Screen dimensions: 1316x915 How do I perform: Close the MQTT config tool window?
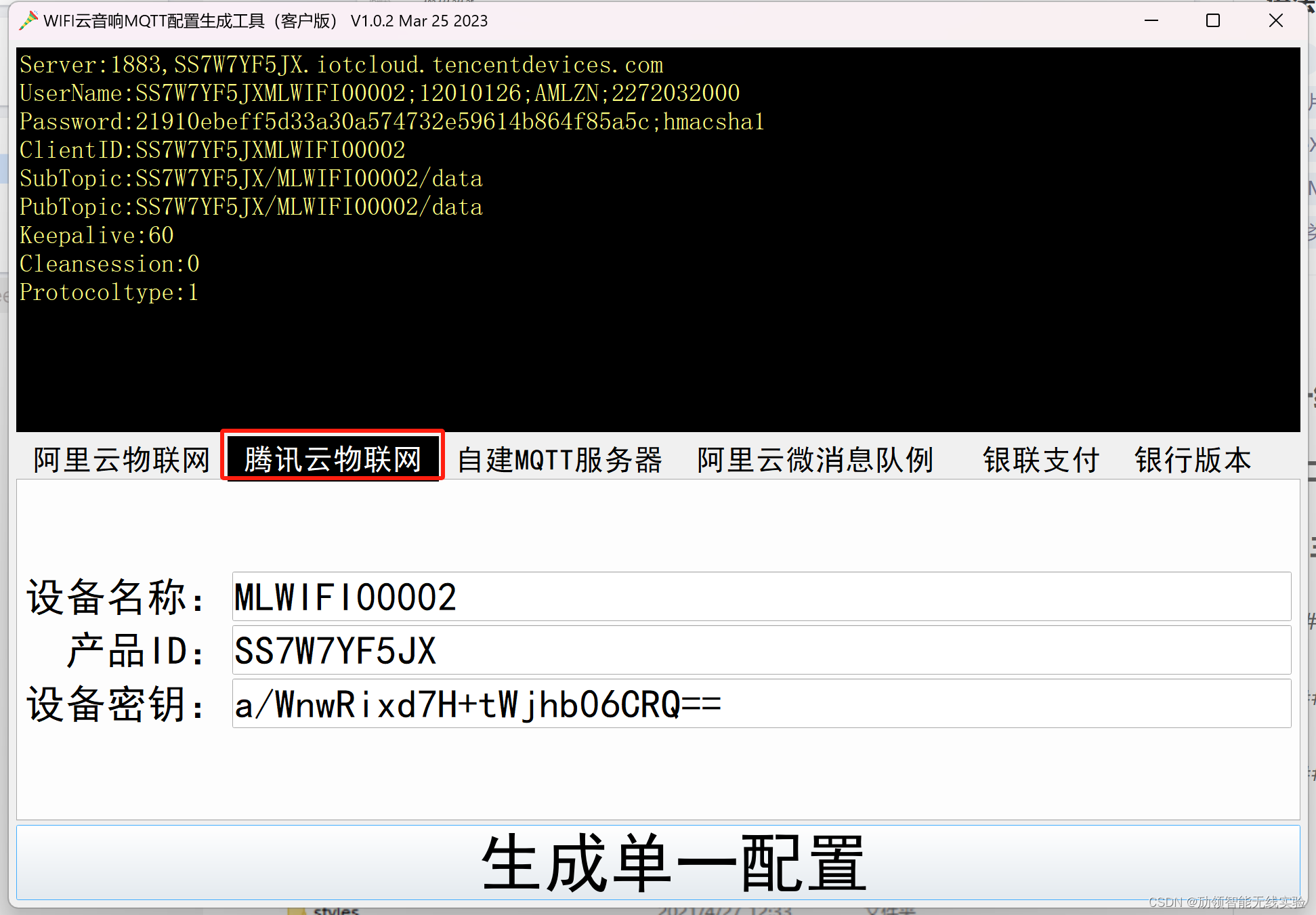pyautogui.click(x=1275, y=21)
